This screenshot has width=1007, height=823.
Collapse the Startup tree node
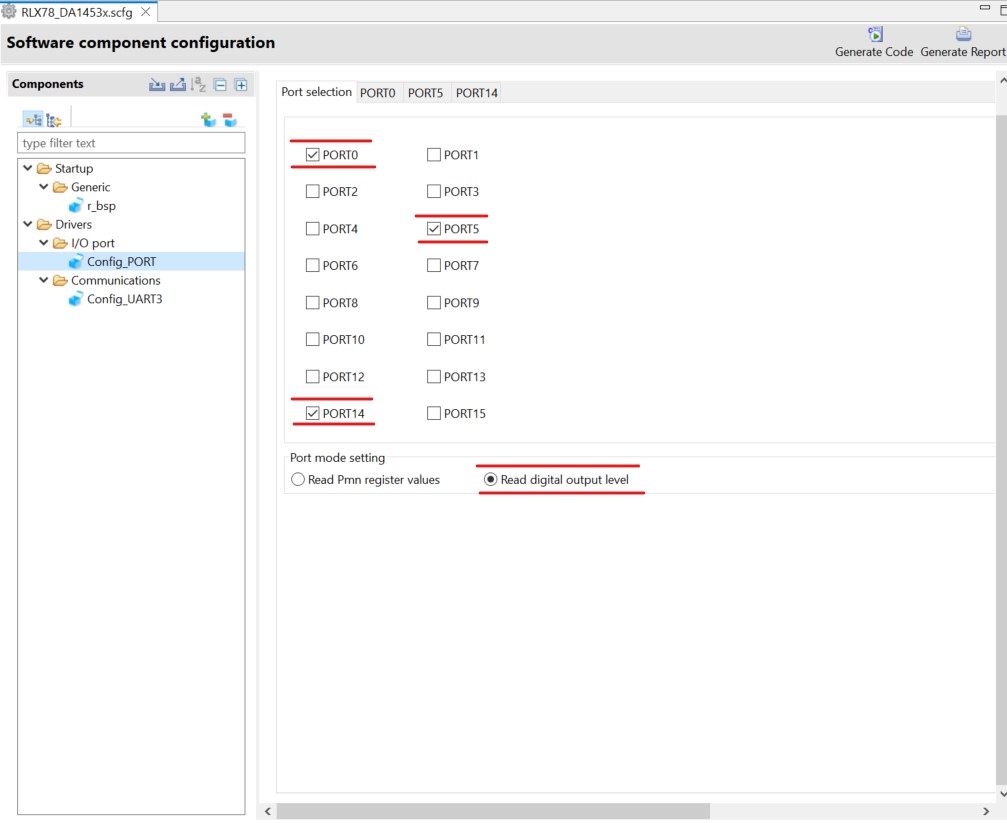tap(28, 168)
